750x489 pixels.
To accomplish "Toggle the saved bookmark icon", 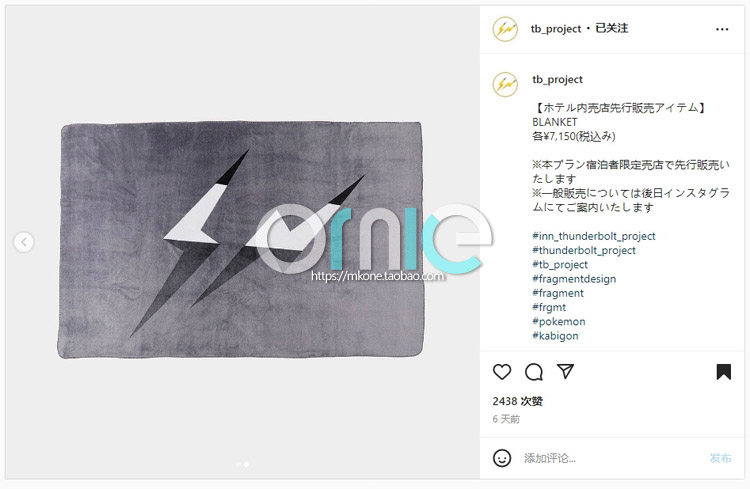I will 723,372.
